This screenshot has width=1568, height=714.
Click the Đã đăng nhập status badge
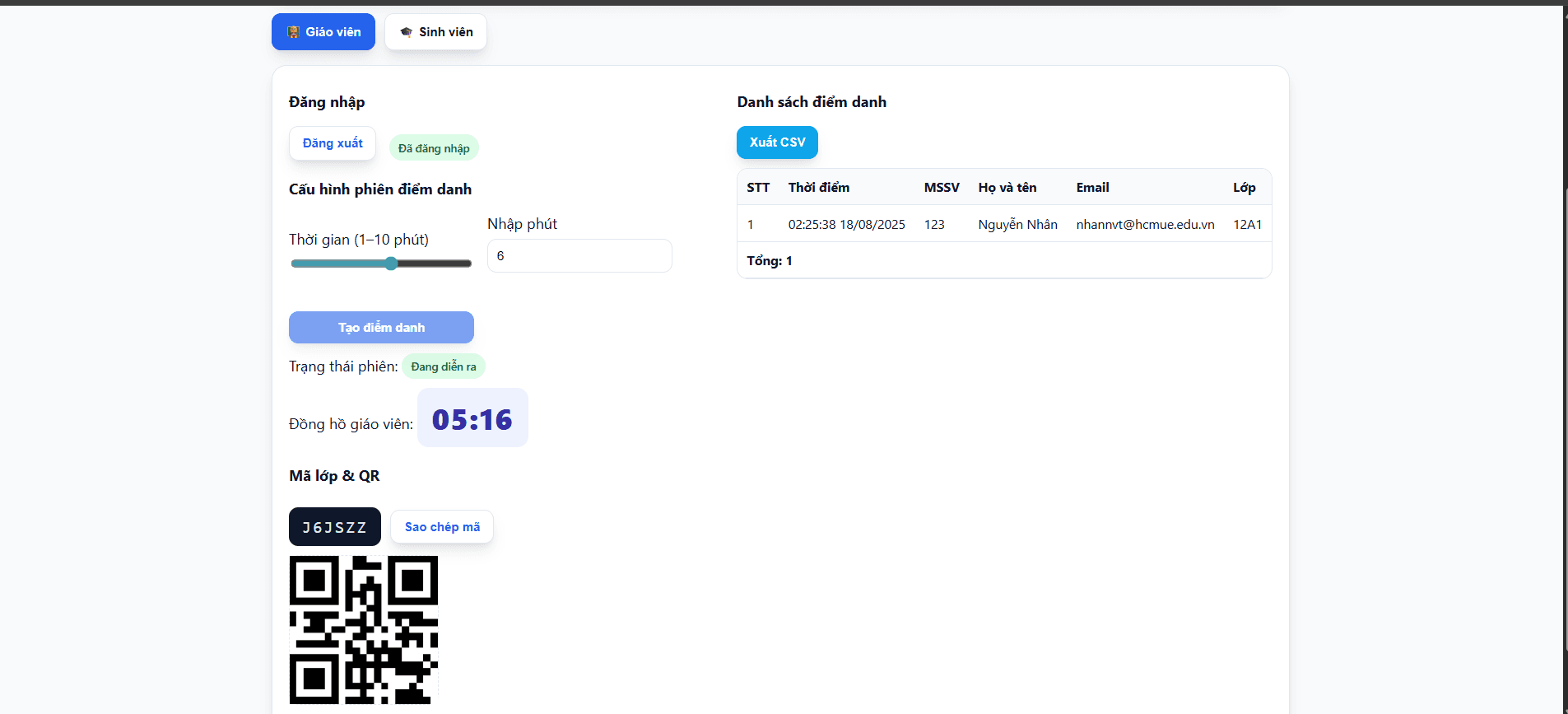[x=434, y=148]
